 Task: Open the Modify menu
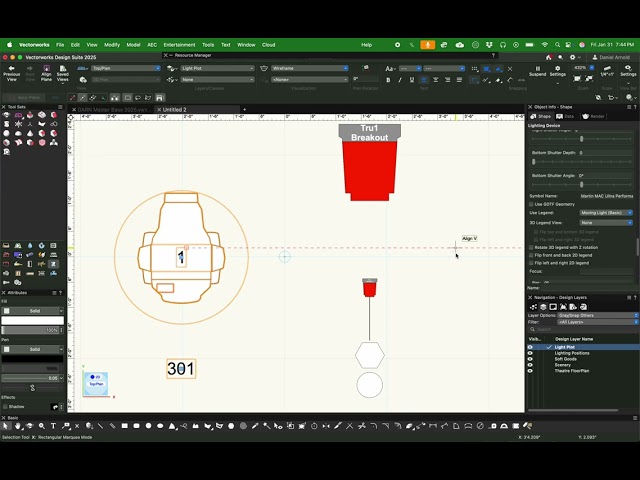(112, 45)
